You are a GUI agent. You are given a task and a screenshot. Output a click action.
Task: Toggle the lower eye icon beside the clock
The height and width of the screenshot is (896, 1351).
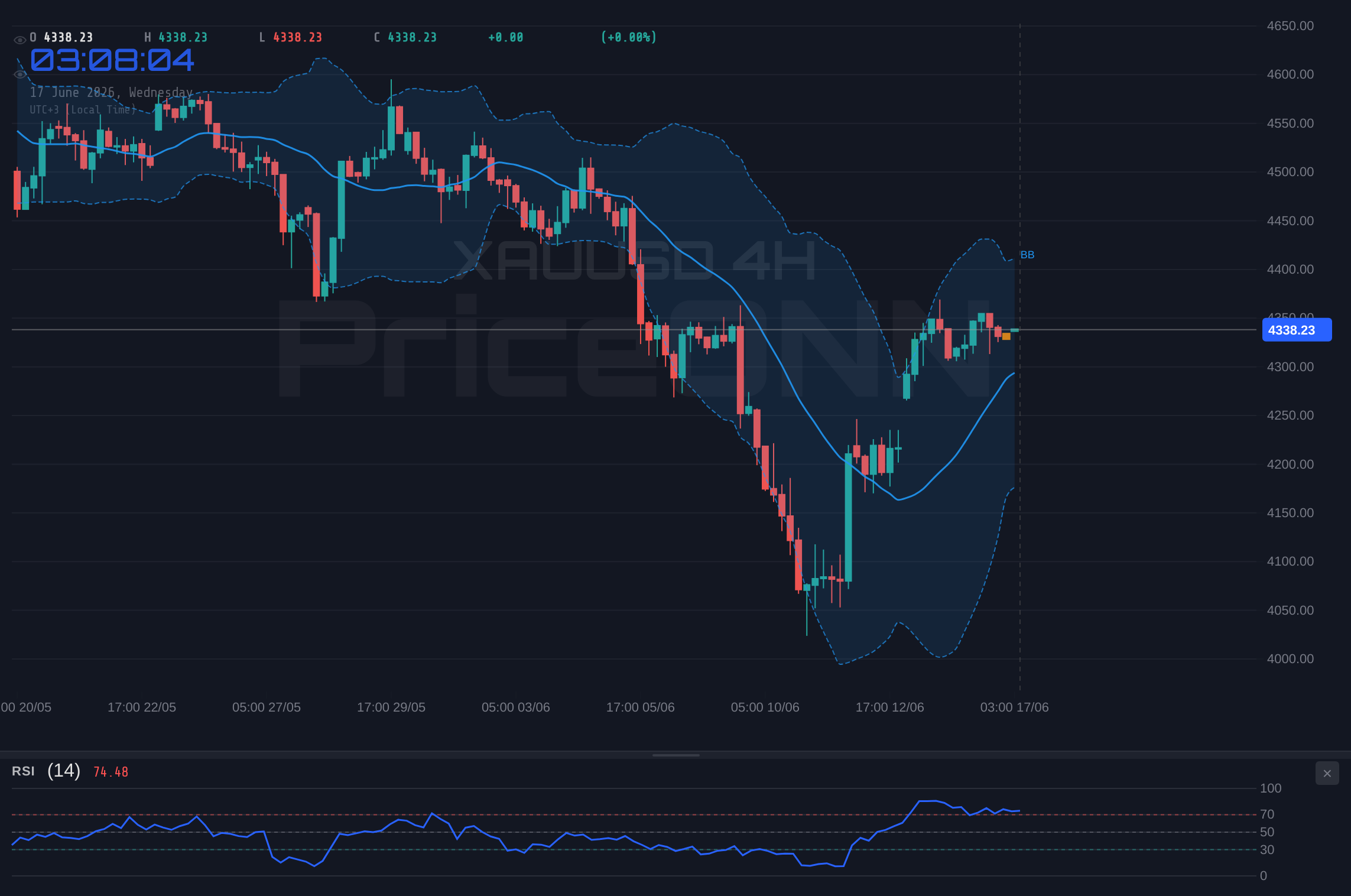click(x=20, y=74)
